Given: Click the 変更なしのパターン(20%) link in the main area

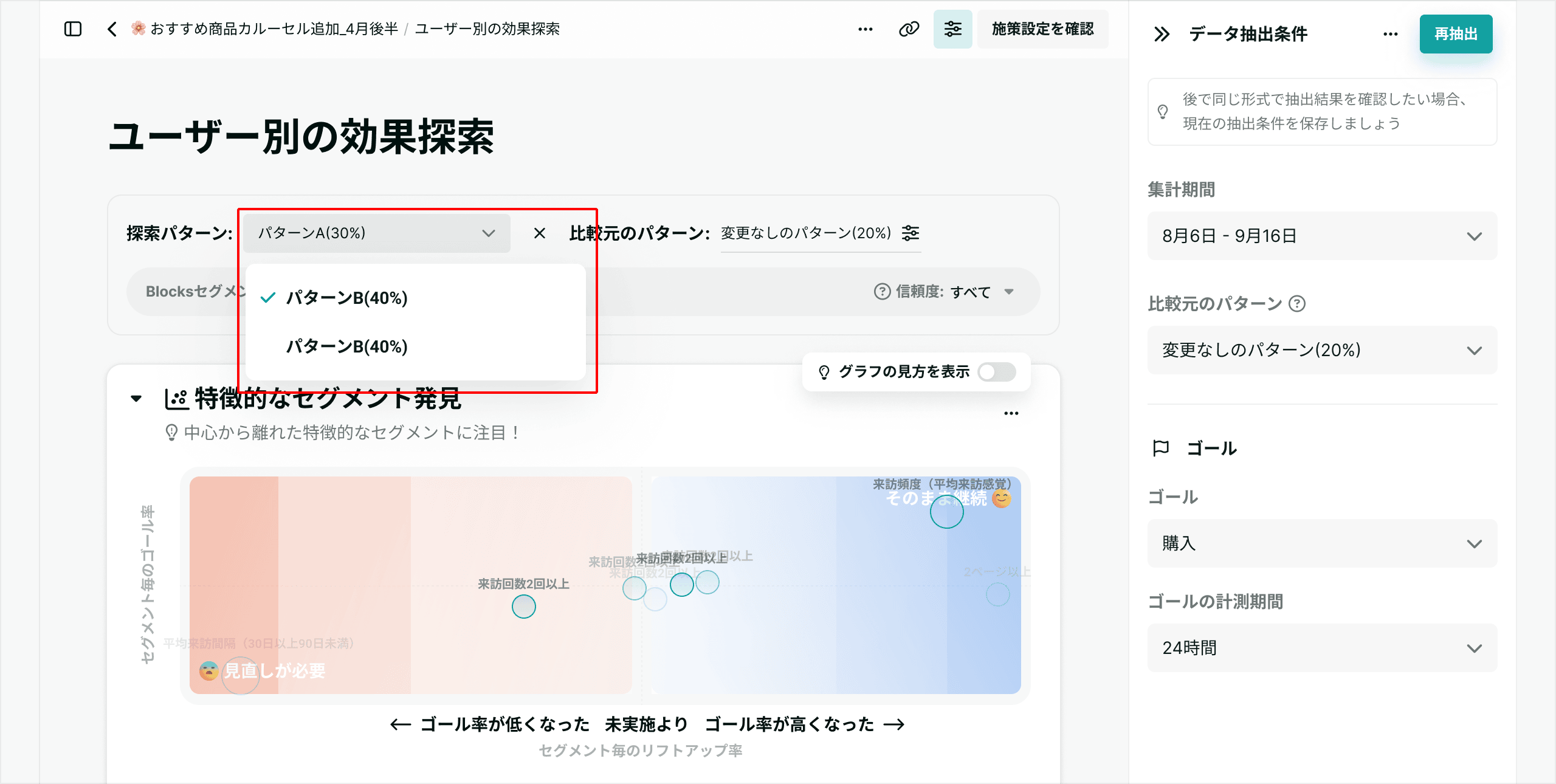Looking at the screenshot, I should (x=806, y=233).
